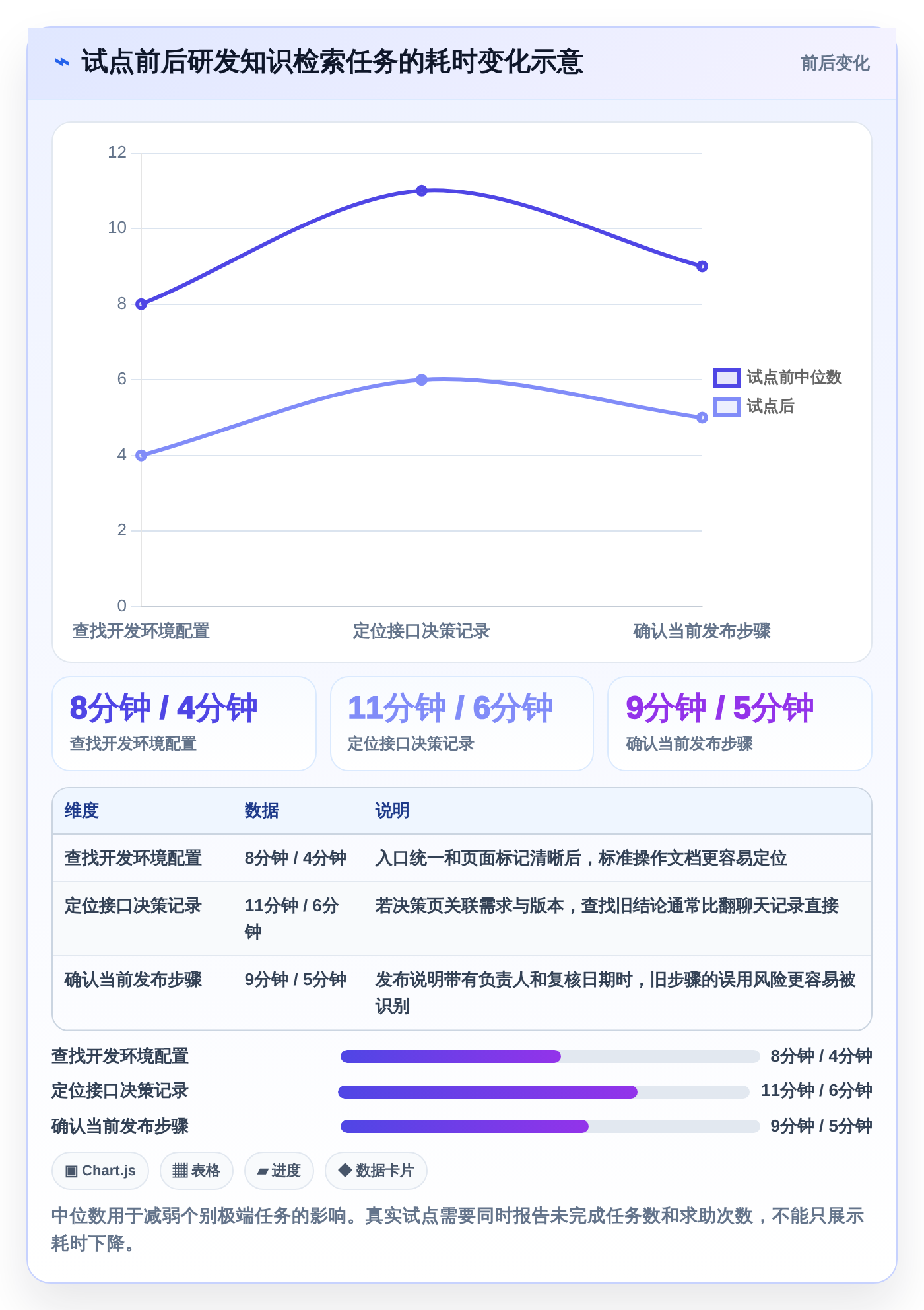Click the footnote text about 中位数
Screen dimensions: 924x1310
458,1229
